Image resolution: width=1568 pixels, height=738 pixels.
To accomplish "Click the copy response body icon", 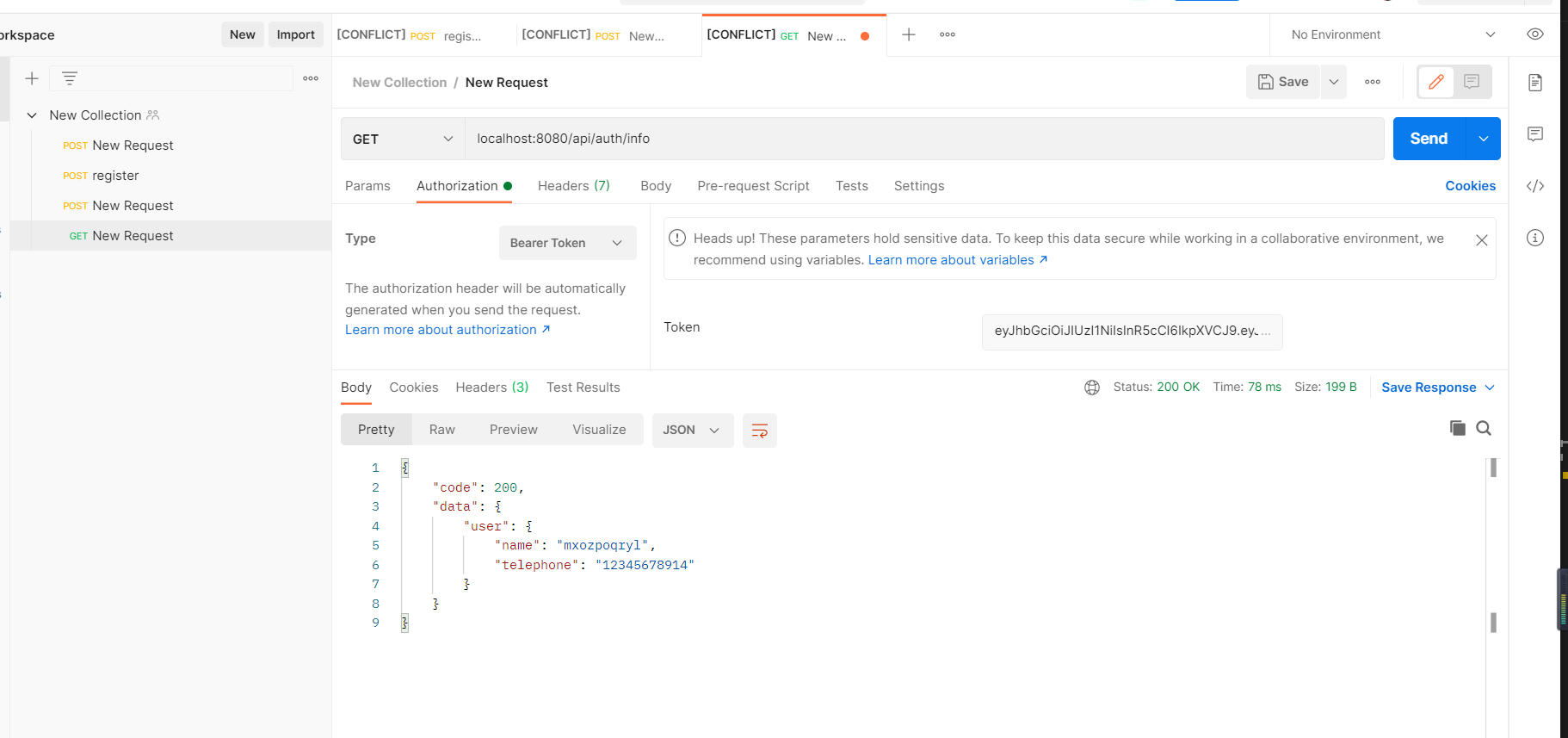I will click(1457, 428).
